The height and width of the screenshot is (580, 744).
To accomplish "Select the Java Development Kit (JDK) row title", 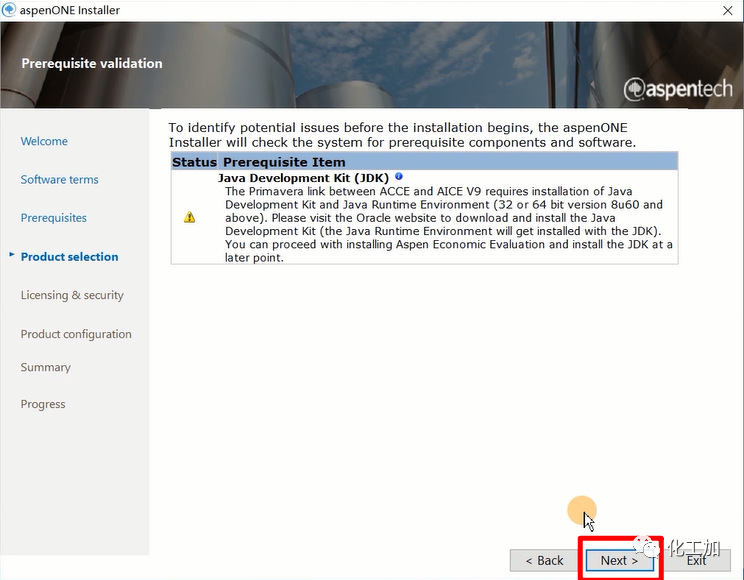I will [304, 178].
